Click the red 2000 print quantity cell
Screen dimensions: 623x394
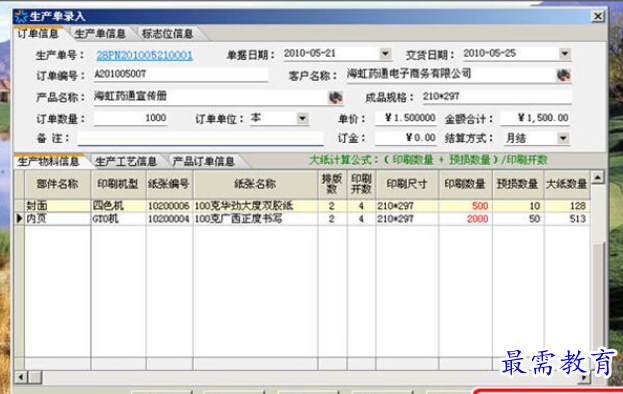coord(465,218)
